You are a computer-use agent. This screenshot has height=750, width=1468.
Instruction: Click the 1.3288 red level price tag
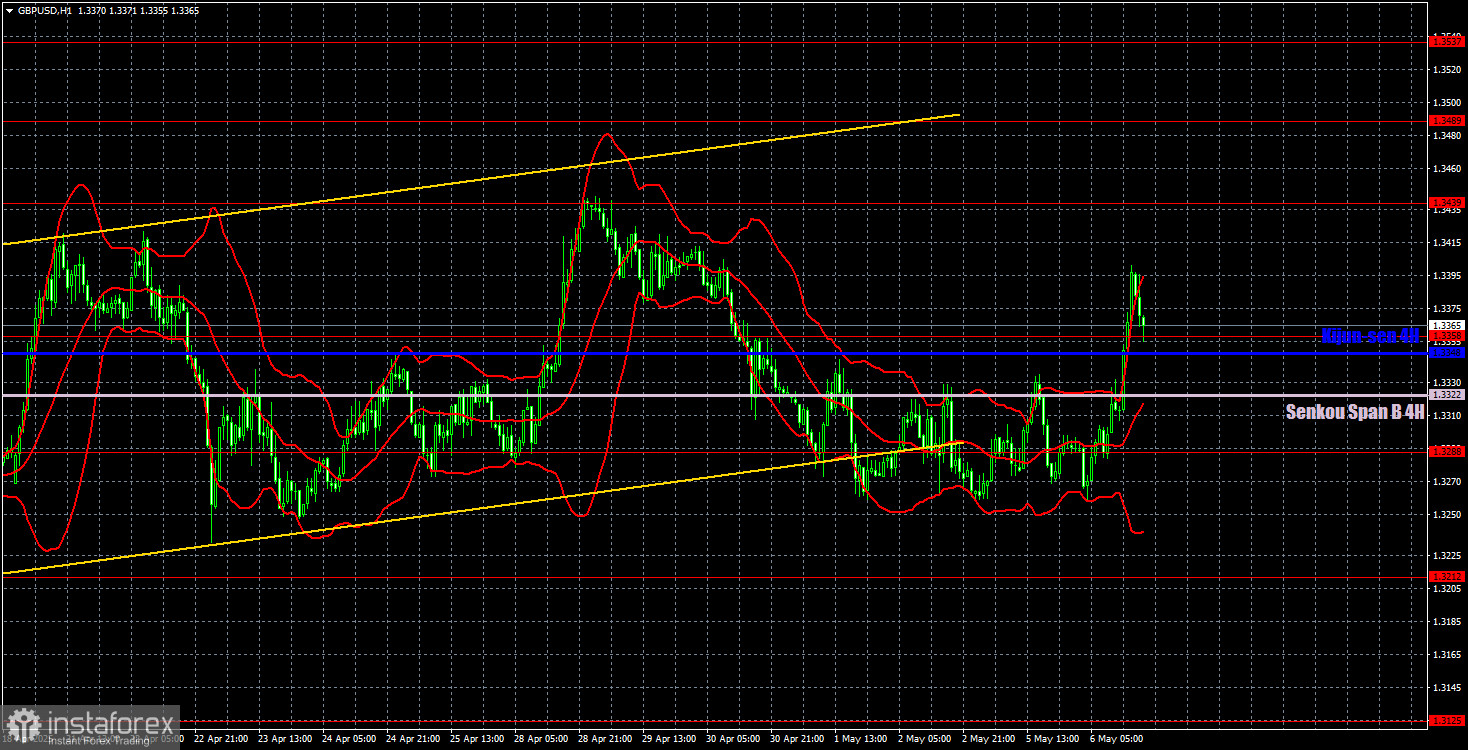[x=1447, y=451]
